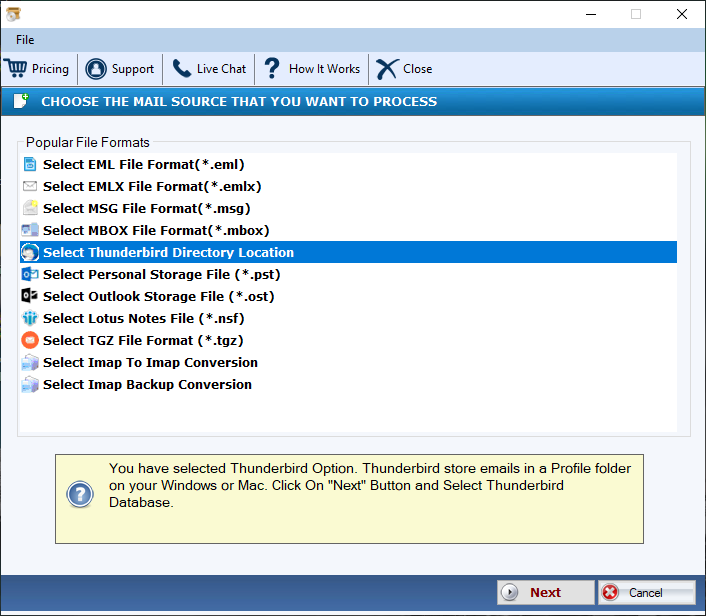Click the Close toolbar label
This screenshot has width=706, height=616.
tap(417, 69)
